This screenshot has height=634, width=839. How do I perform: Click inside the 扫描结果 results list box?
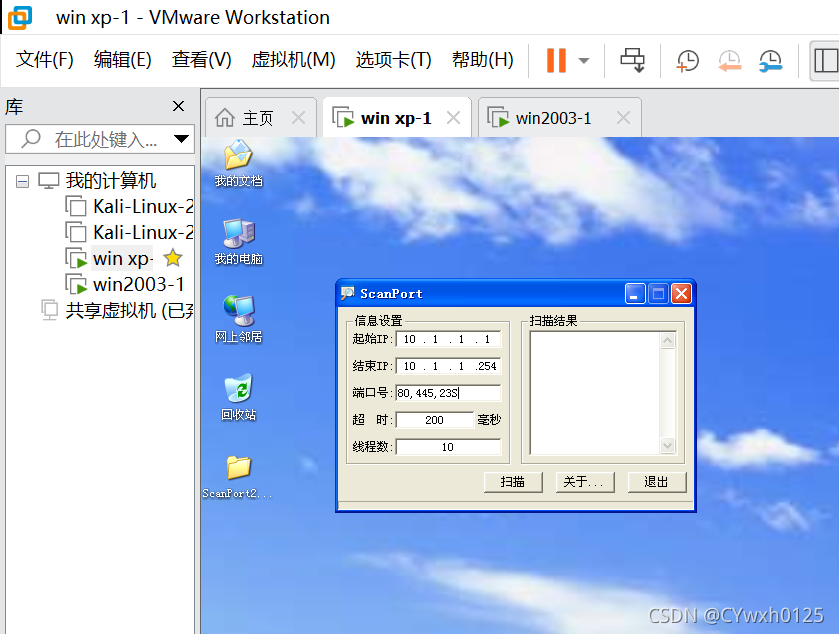(x=595, y=393)
